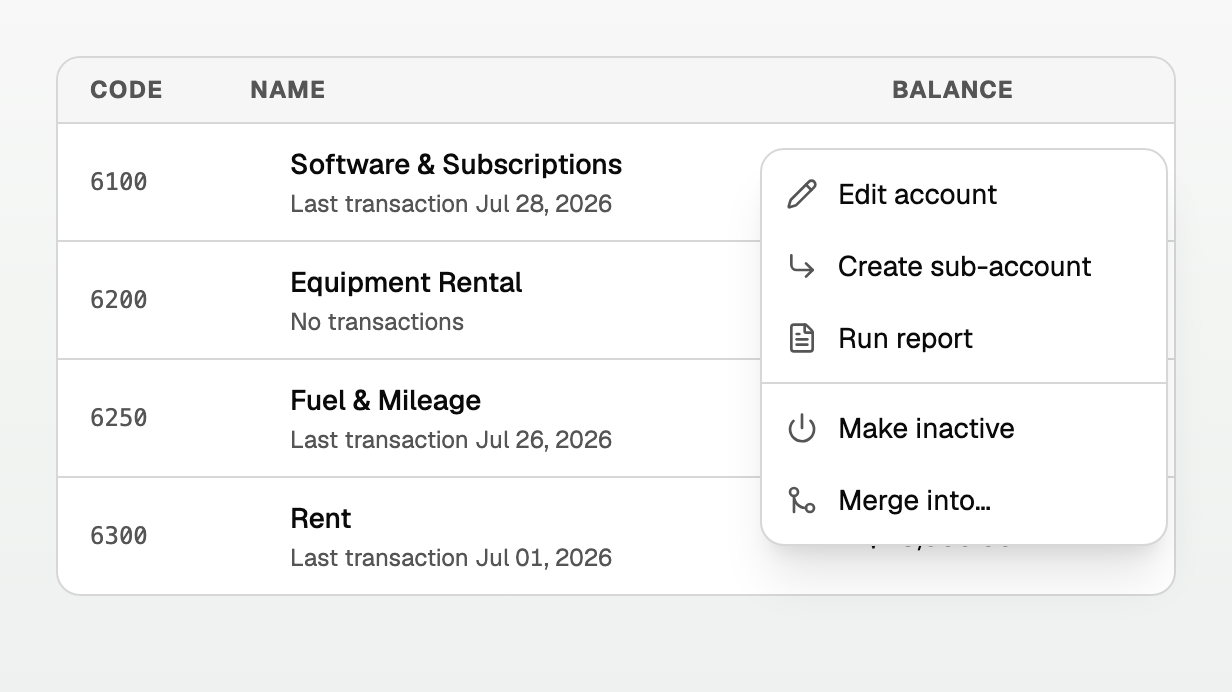Click 'Last transaction Jul 01, 2026' text
1232x692 pixels.
click(451, 558)
